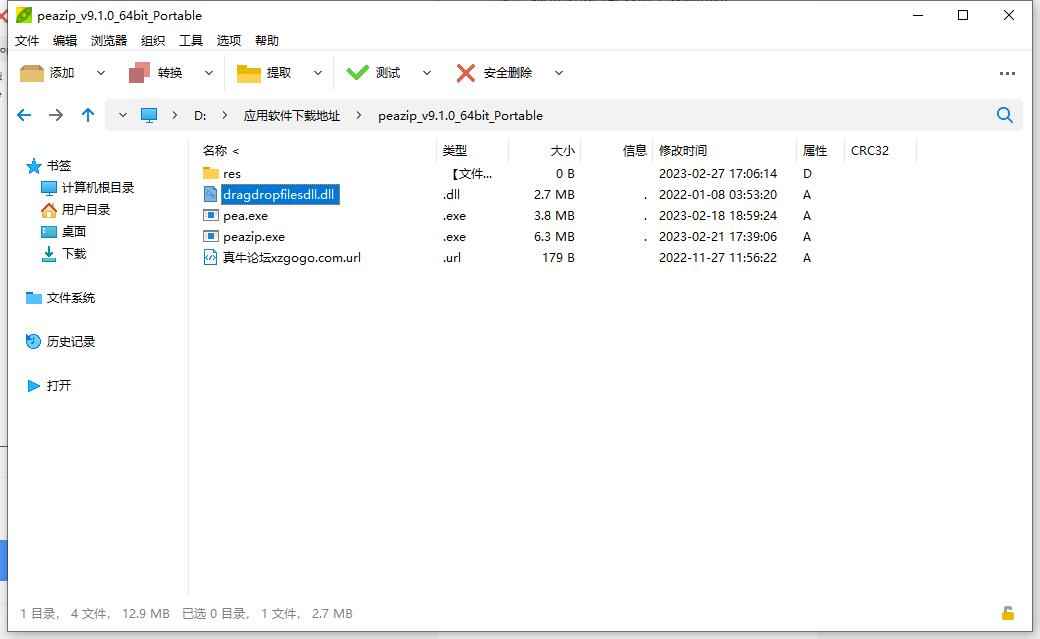
Task: Open the Convert dropdown options
Action: click(x=208, y=72)
